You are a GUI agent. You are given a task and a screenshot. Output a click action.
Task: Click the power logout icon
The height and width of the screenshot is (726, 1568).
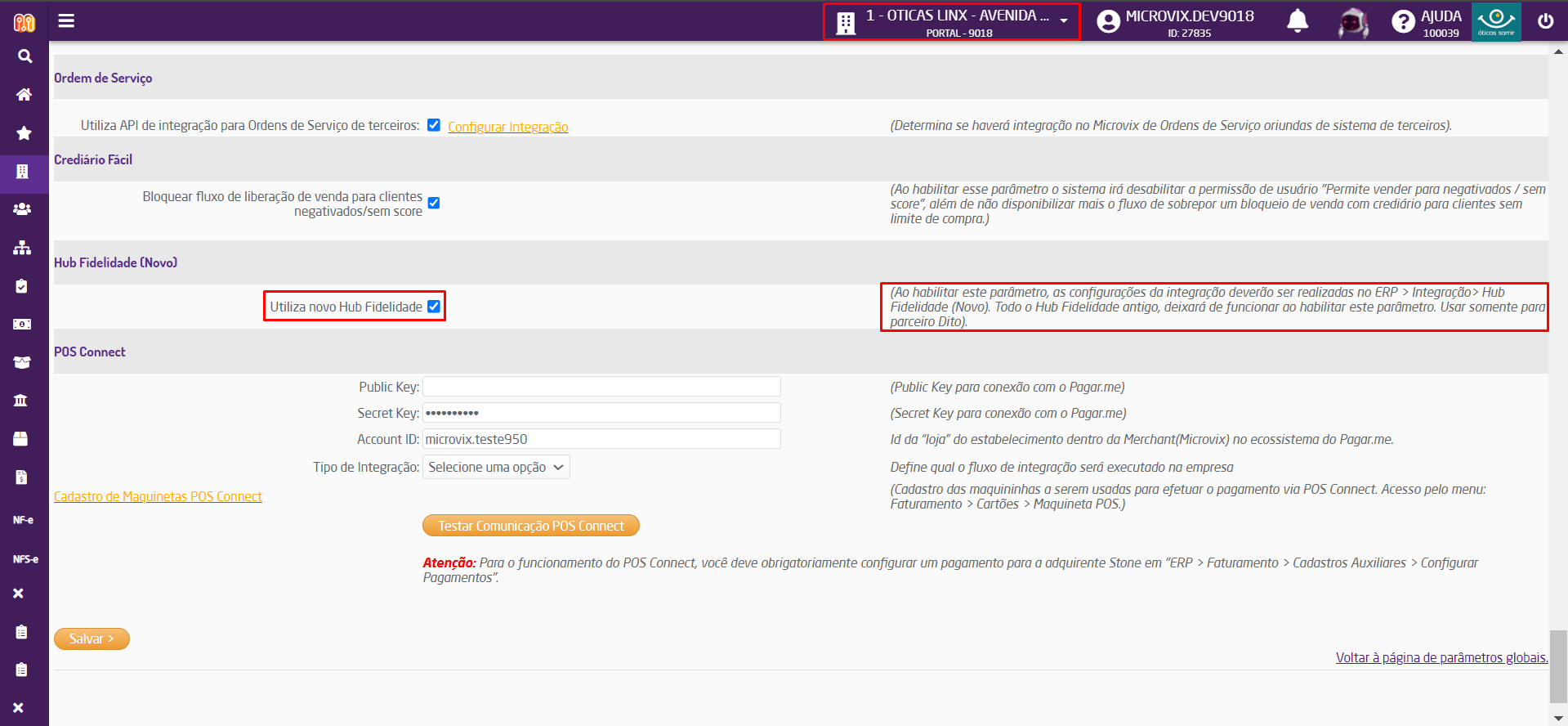1545,20
